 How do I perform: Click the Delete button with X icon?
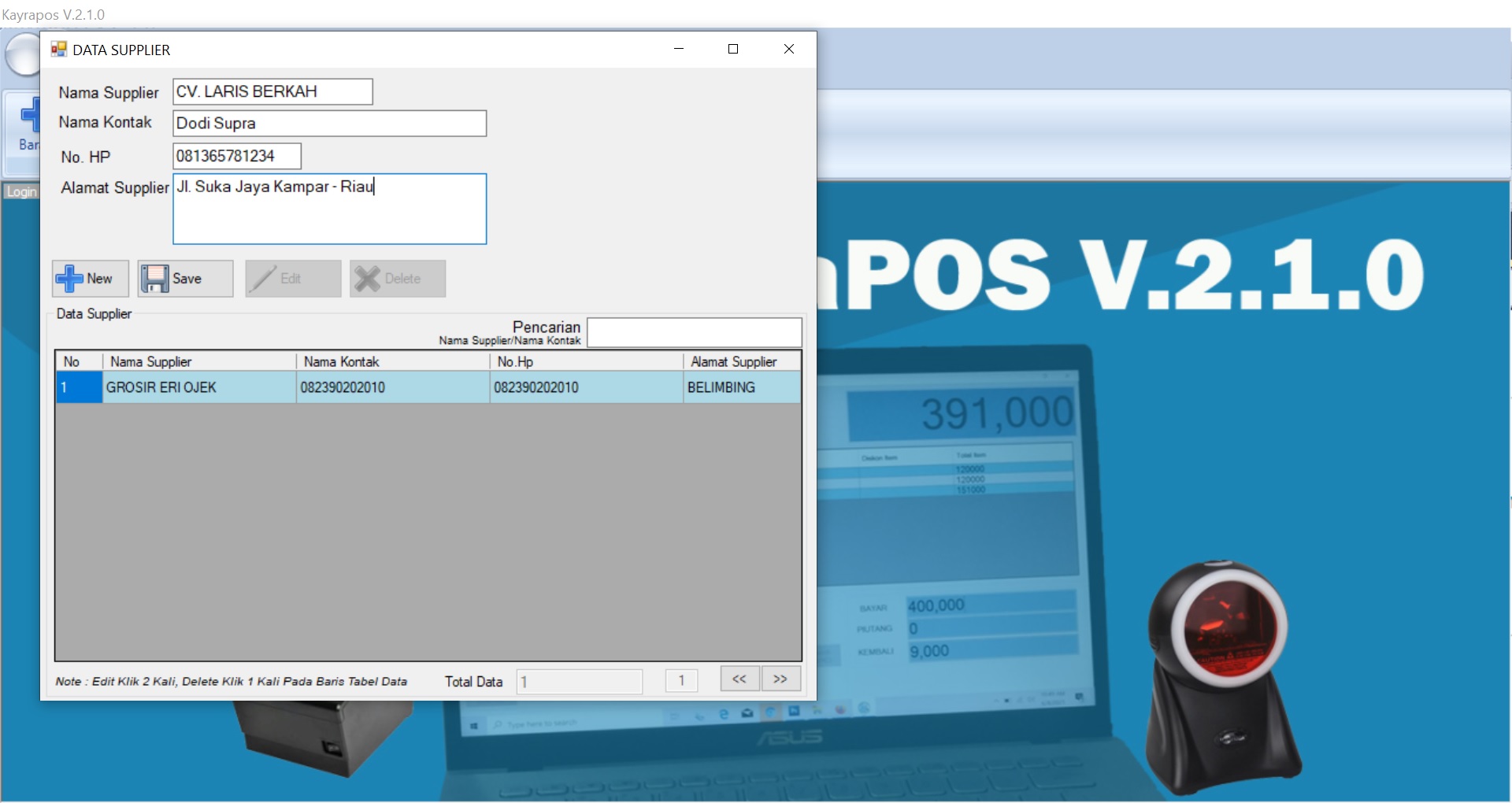[398, 279]
